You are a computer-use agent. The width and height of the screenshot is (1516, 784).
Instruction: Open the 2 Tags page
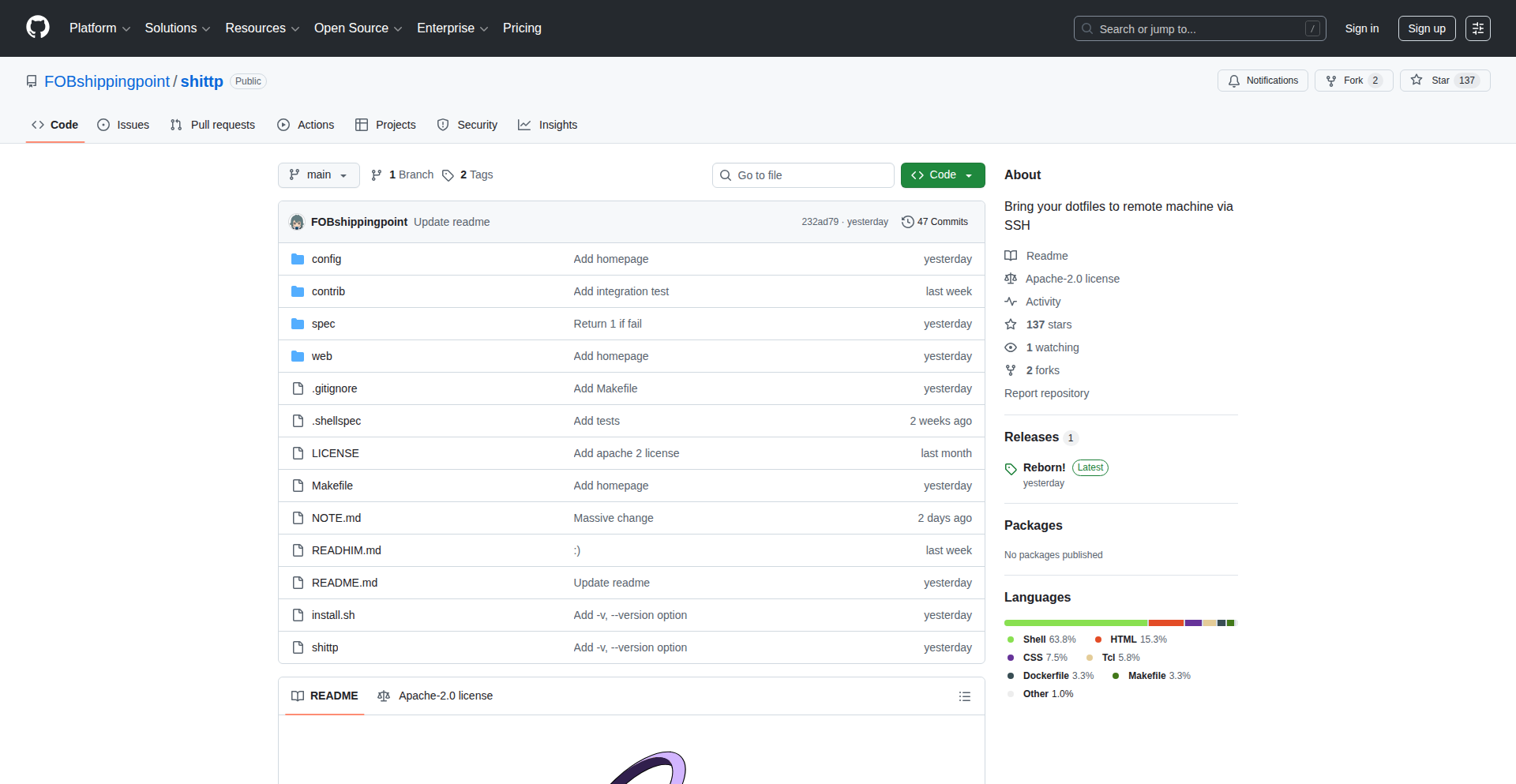pos(467,175)
